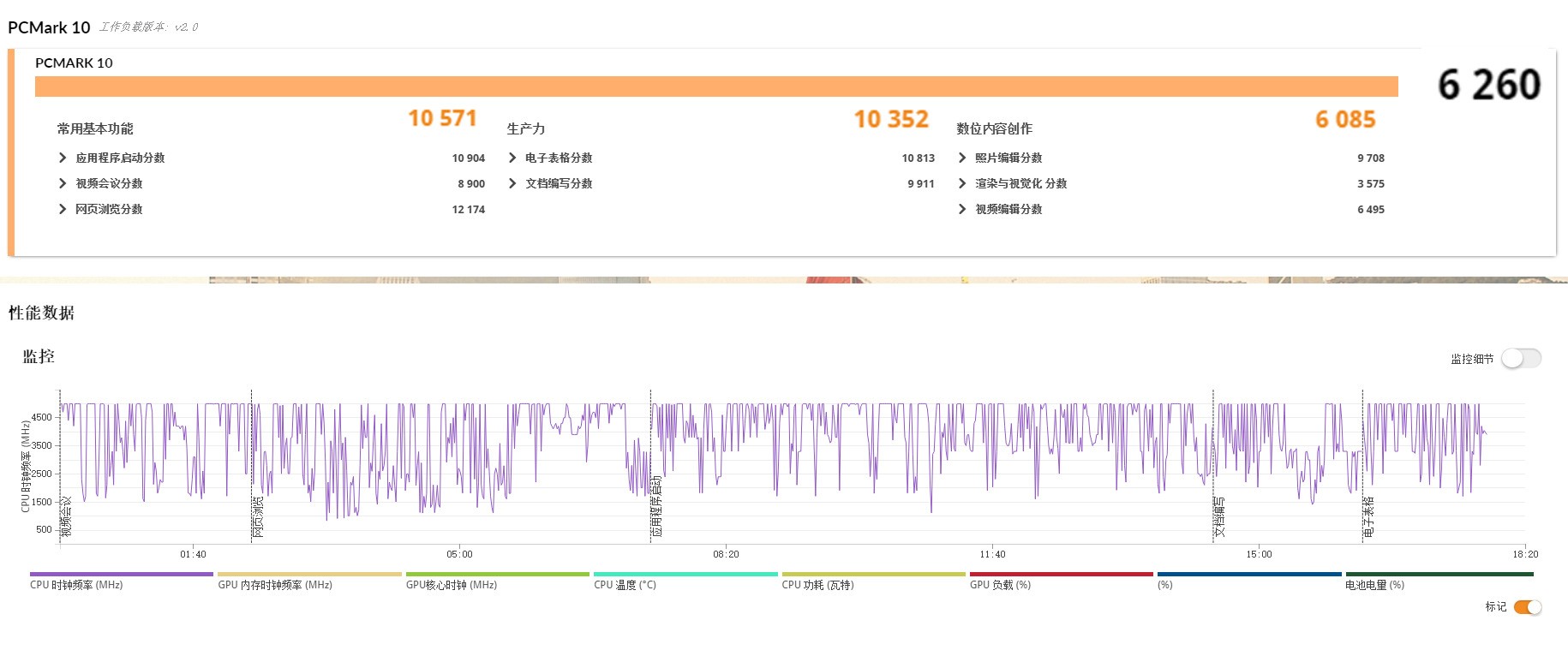1568x650 pixels.
Task: Select GPU核心时钟 (MHz) legend swatch
Action: point(498,575)
